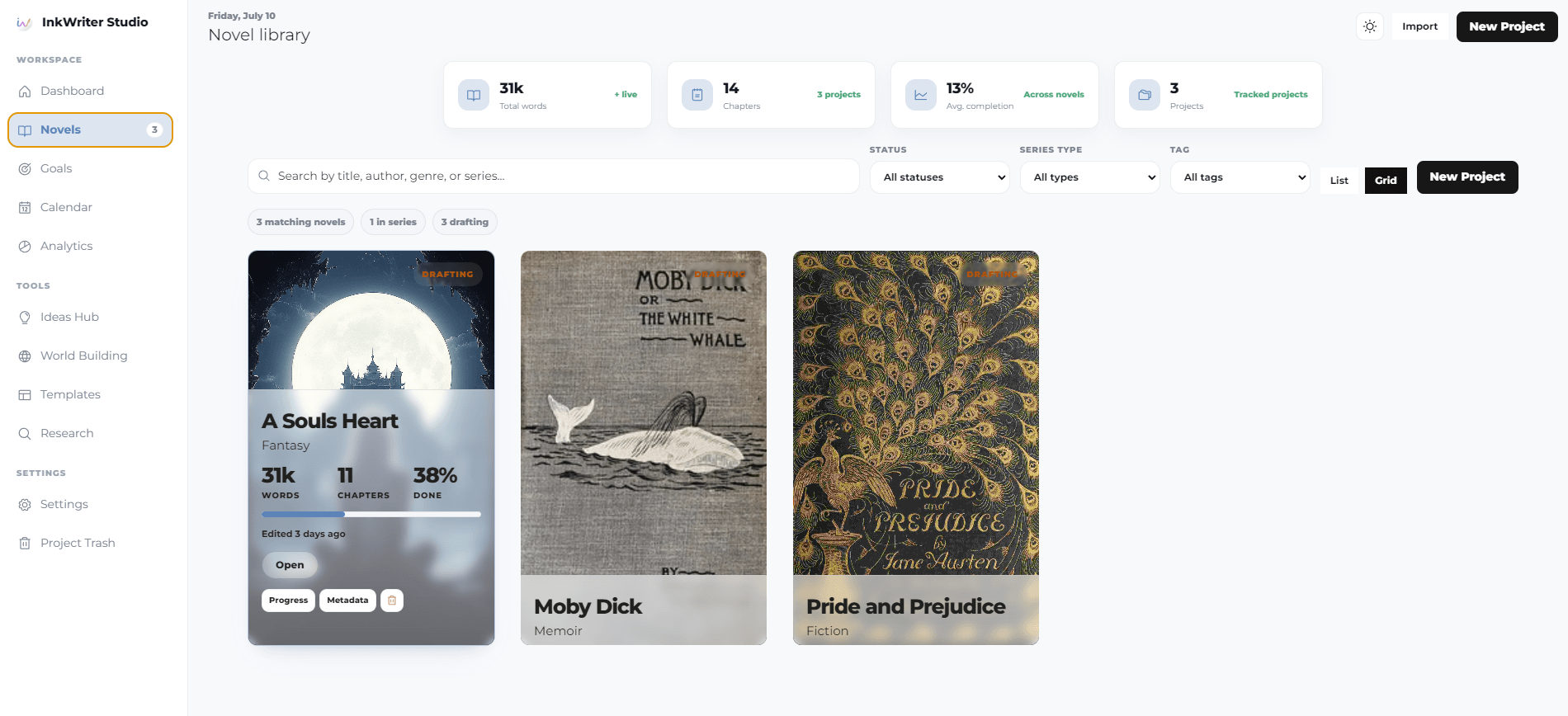Open Templates from the sidebar
This screenshot has height=716, width=1568.
tap(90, 395)
